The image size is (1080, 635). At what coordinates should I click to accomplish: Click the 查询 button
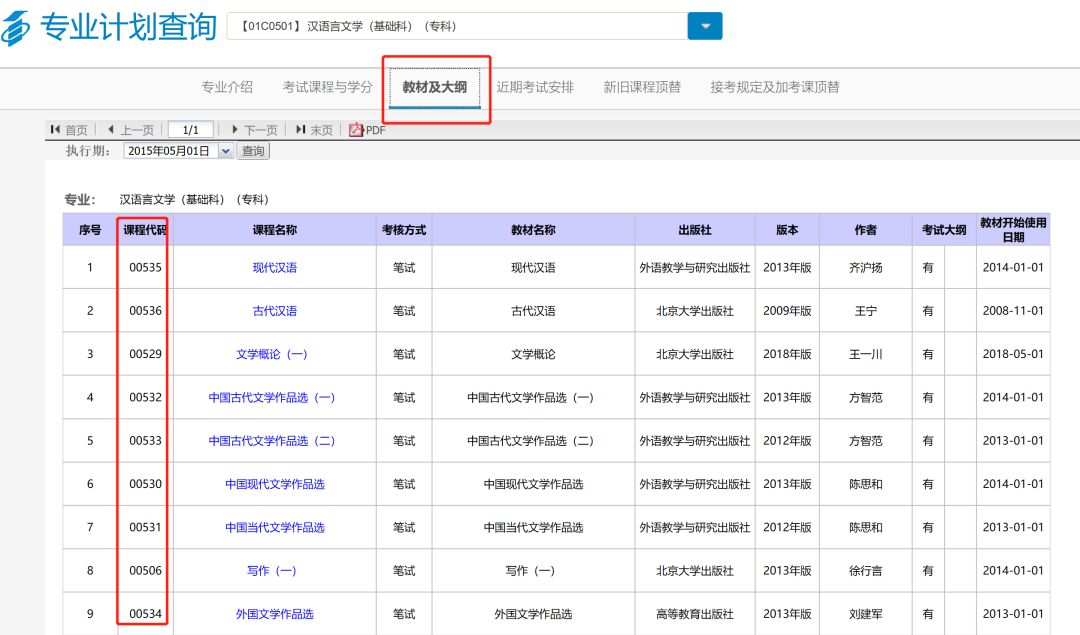(252, 151)
